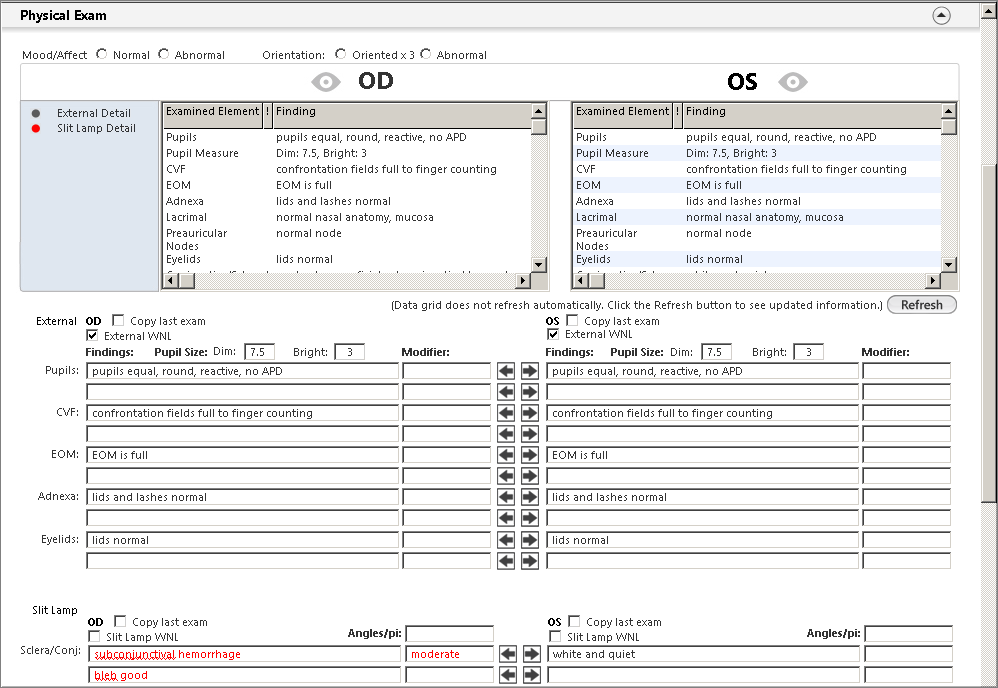The image size is (998, 688).
Task: Check Slit Lamp OS Copy last exam
Action: pyautogui.click(x=574, y=621)
